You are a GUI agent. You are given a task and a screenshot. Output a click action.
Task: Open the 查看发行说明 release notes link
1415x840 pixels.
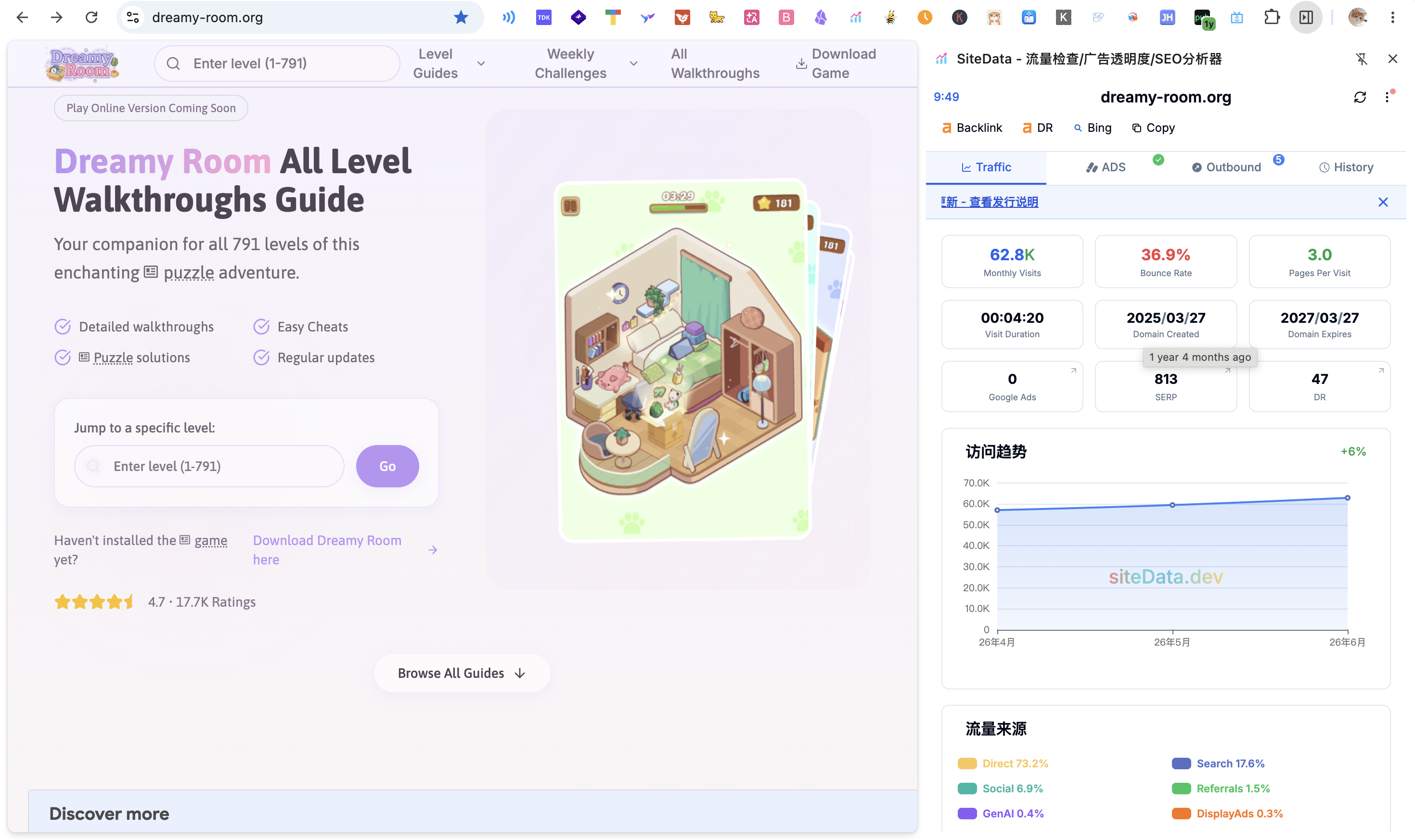(1003, 202)
